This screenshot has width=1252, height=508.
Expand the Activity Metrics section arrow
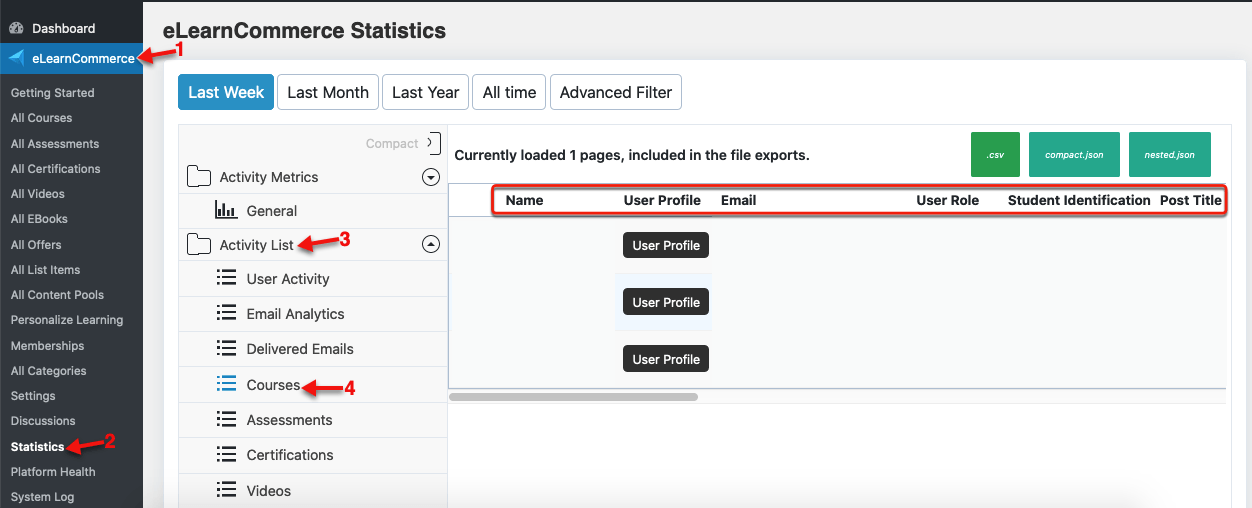tap(431, 177)
